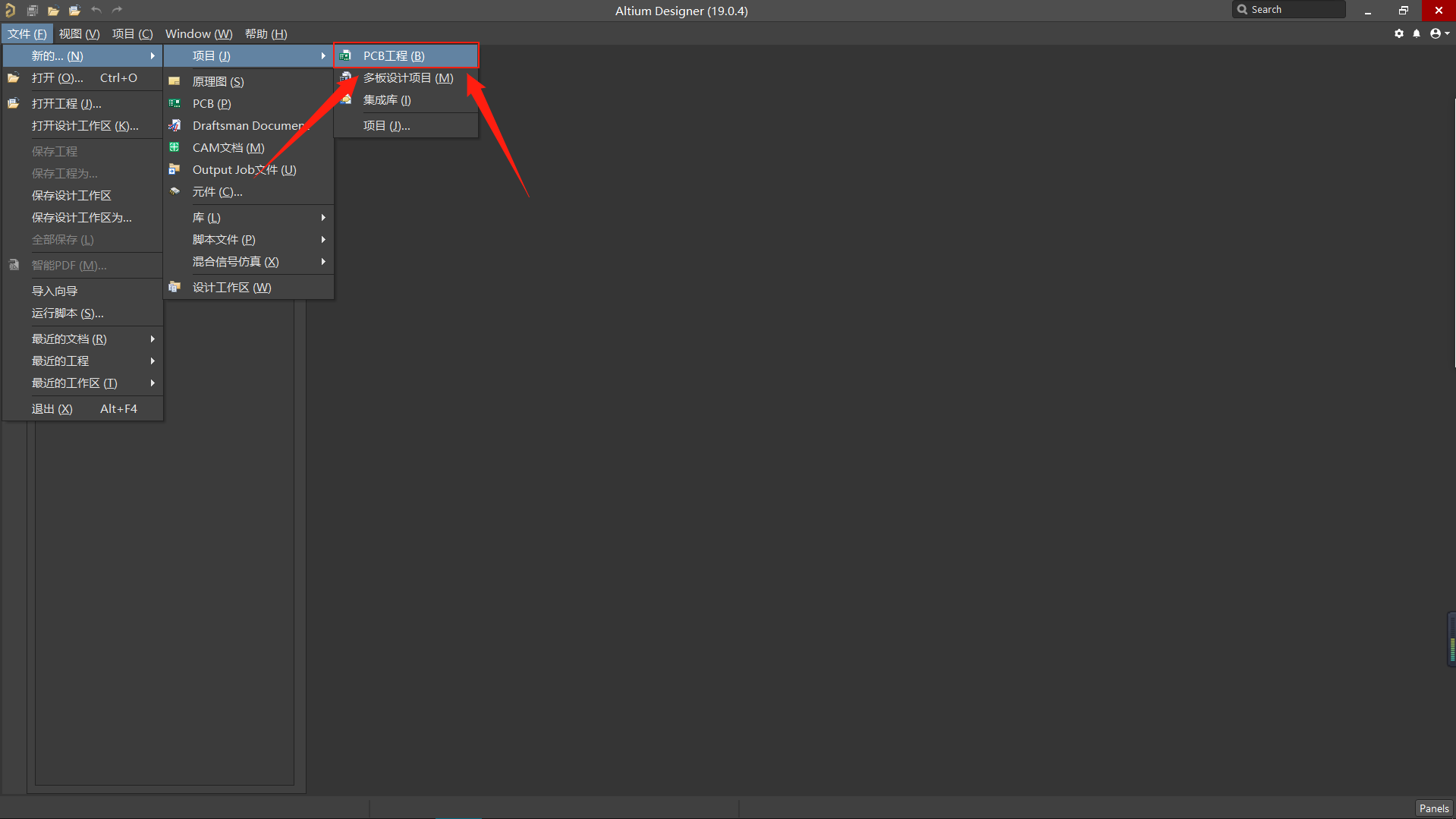Click the undo arrow icon
Screen dimensions: 1456x819
pyautogui.click(x=96, y=10)
